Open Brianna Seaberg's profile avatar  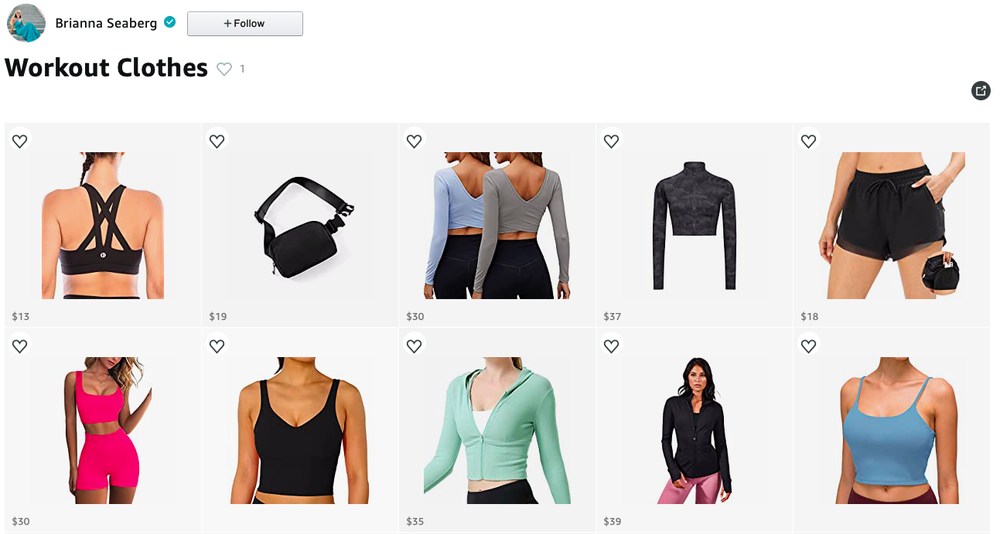click(x=26, y=23)
